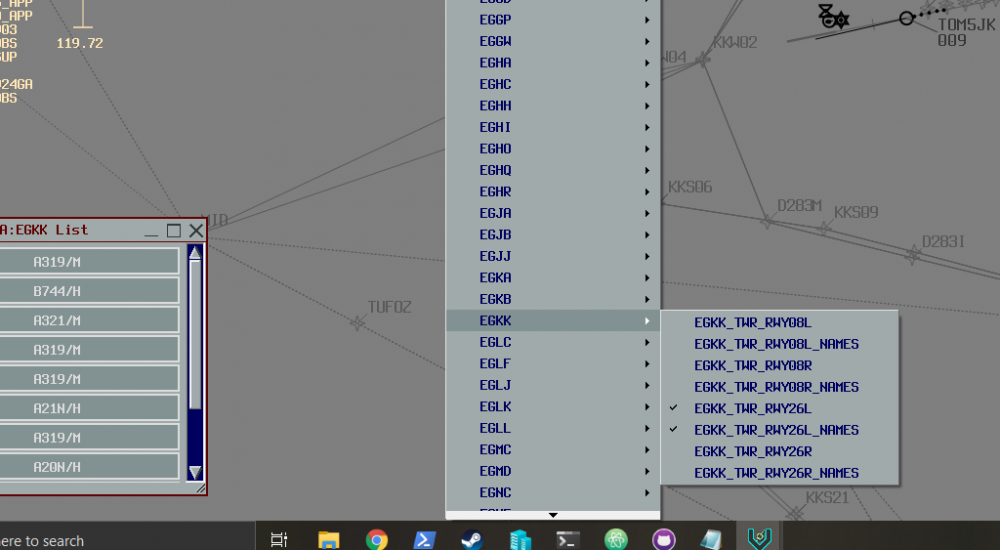Click the EGKK List window resize grip
This screenshot has width=1000, height=550.
tap(200, 489)
